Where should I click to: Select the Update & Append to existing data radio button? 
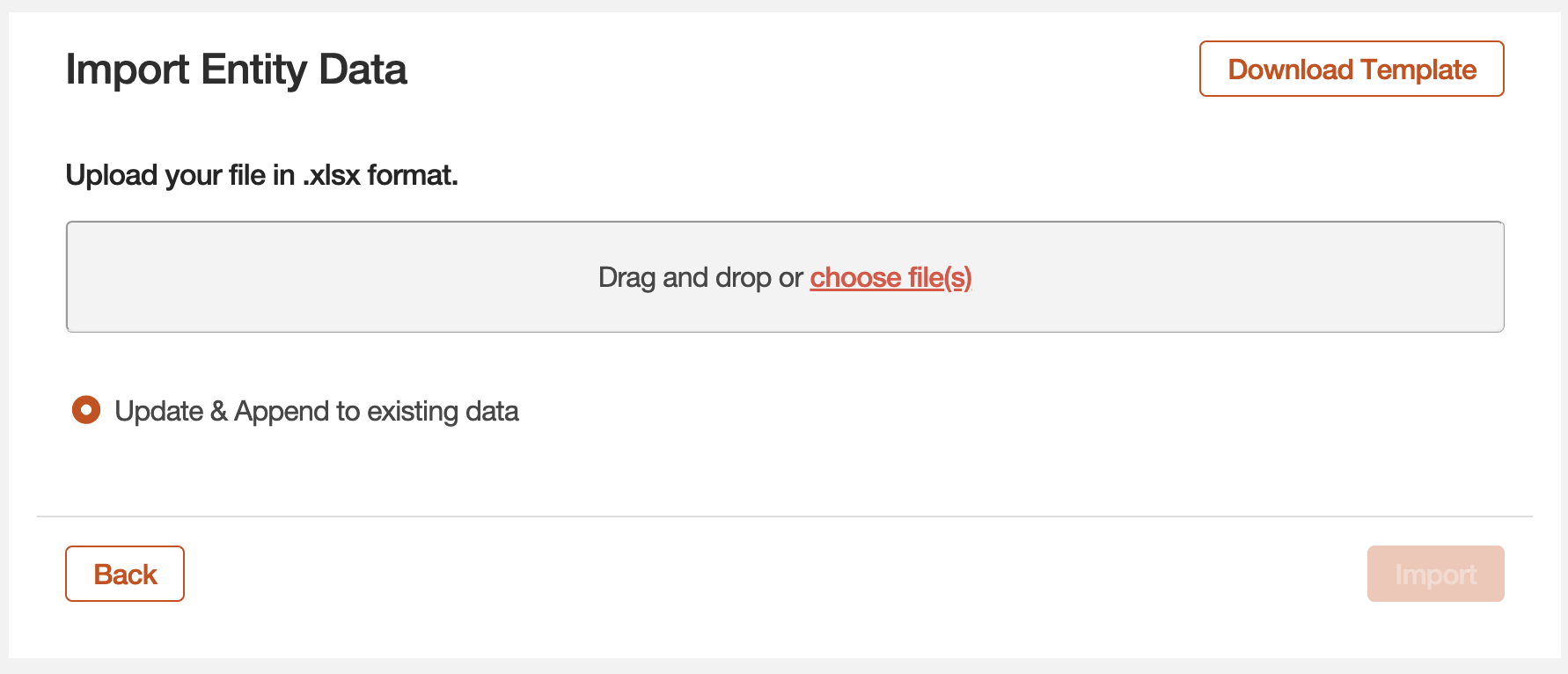point(85,410)
